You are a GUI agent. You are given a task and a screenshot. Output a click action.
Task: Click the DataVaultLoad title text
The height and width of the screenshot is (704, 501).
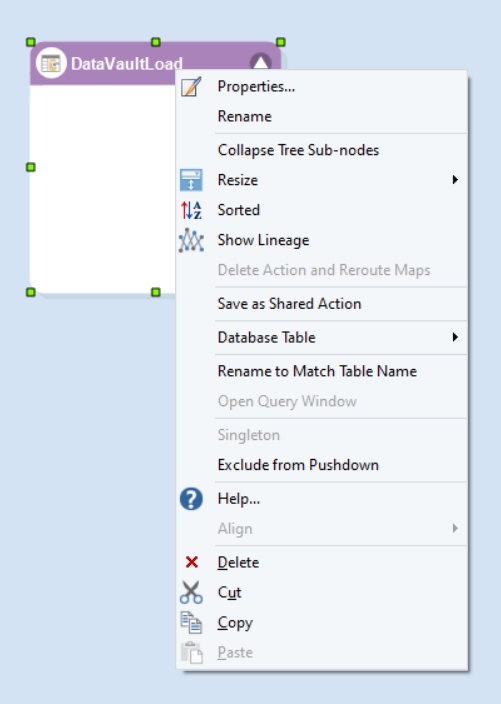tap(127, 64)
